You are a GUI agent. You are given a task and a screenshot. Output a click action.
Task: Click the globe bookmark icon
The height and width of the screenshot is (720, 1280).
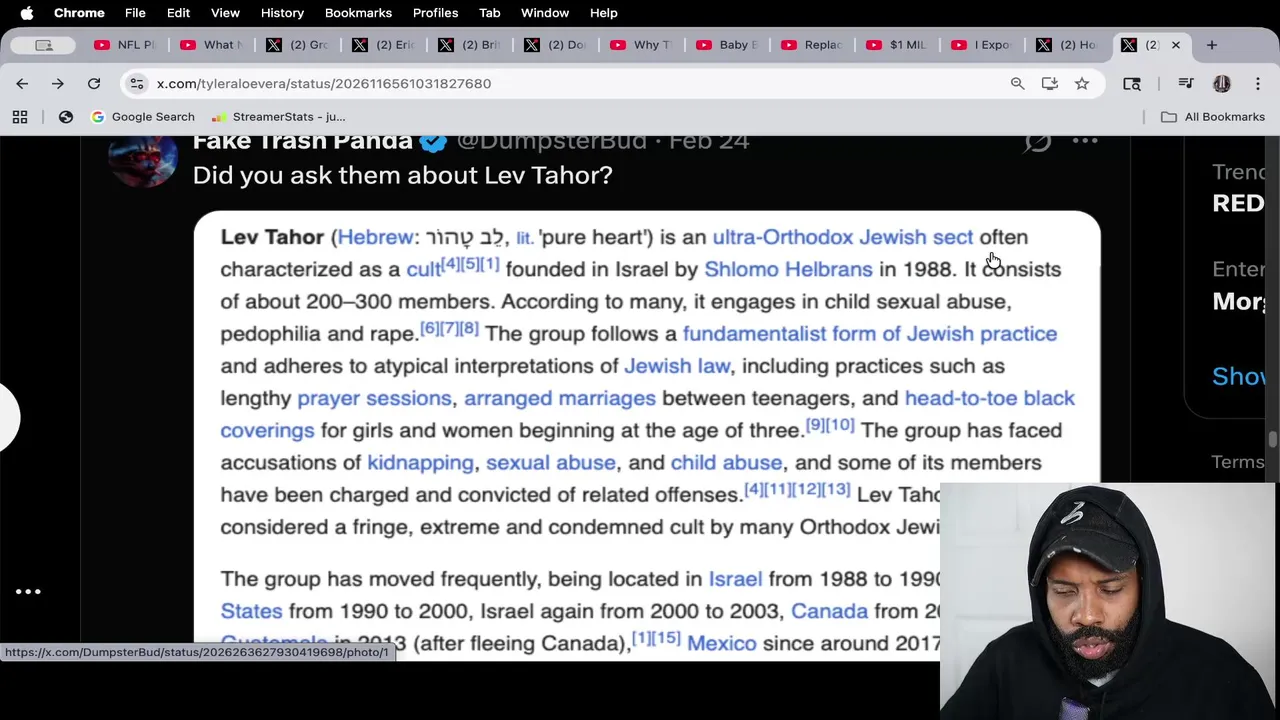pyautogui.click(x=66, y=117)
